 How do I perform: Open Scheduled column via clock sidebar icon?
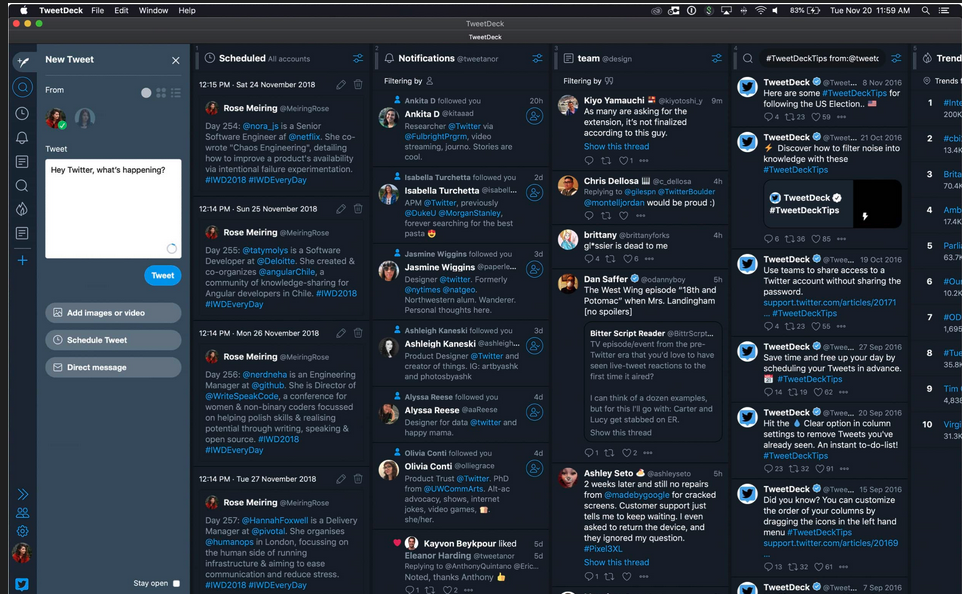[22, 114]
